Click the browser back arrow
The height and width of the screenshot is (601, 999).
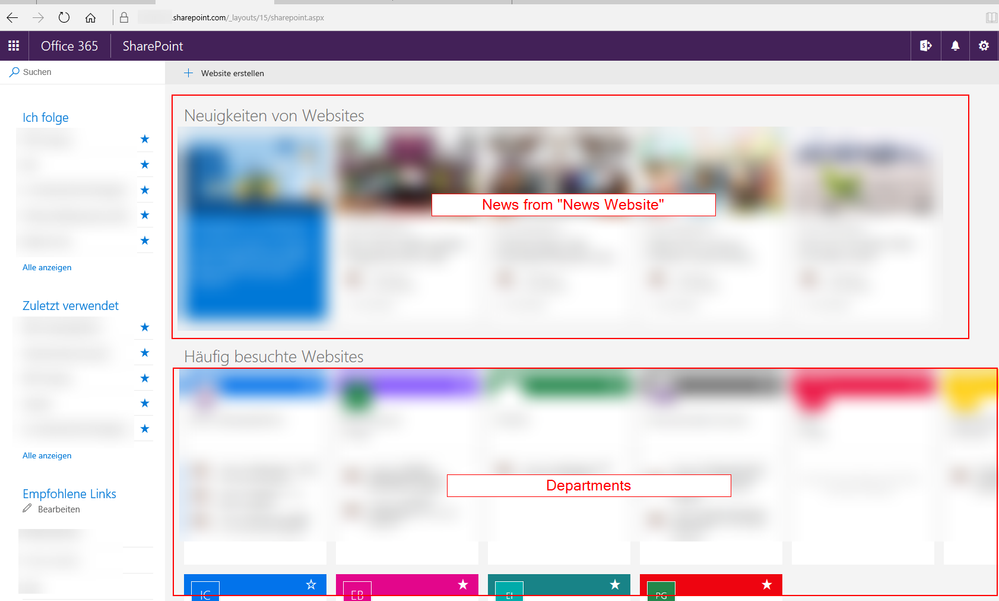pos(11,17)
